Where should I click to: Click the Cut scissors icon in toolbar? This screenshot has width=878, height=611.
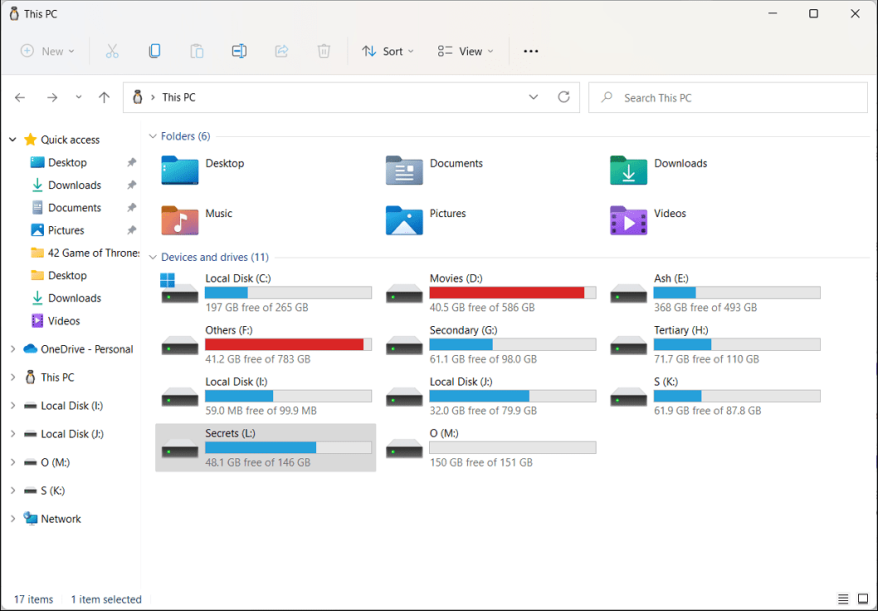pos(112,51)
